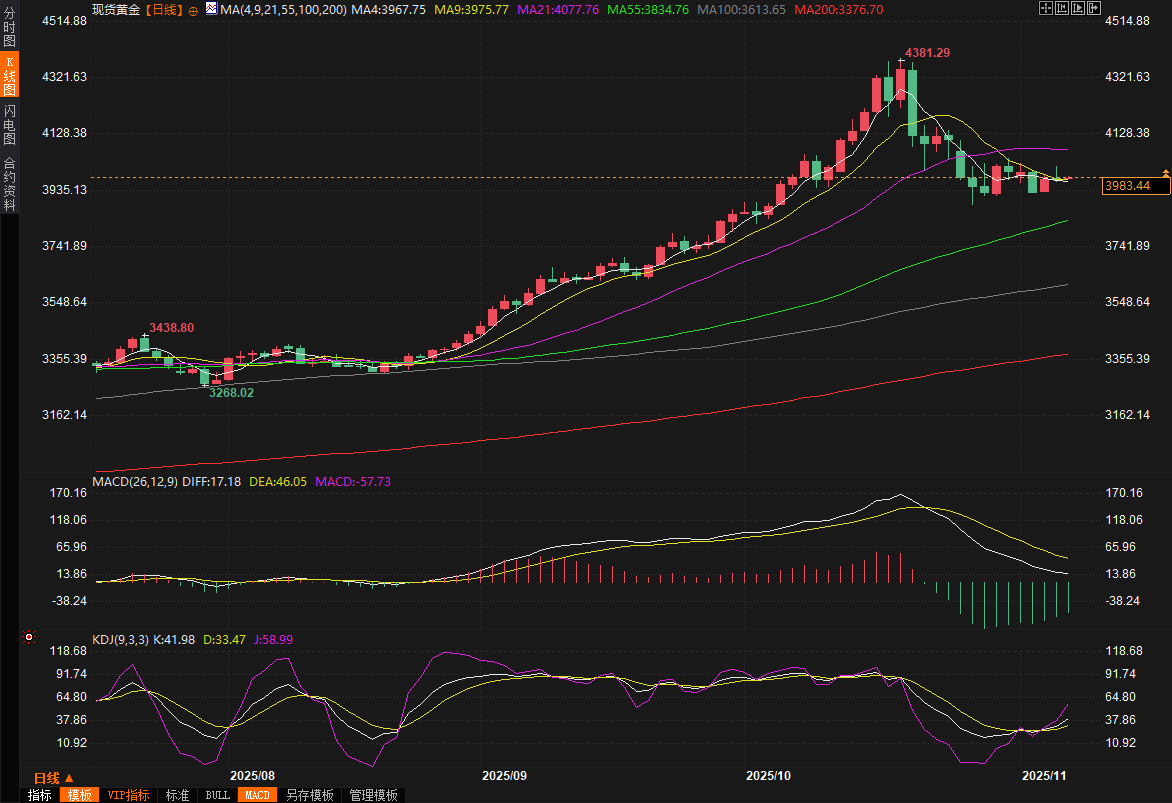This screenshot has height=803, width=1172.
Task: Click the red sun-like icon left of KDJ
Action: [x=29, y=637]
